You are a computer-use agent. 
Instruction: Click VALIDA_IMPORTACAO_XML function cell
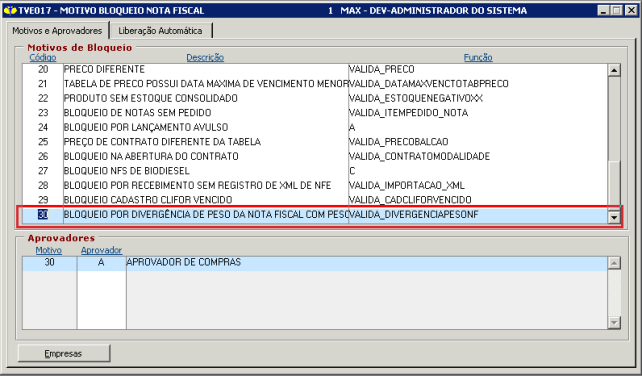478,186
